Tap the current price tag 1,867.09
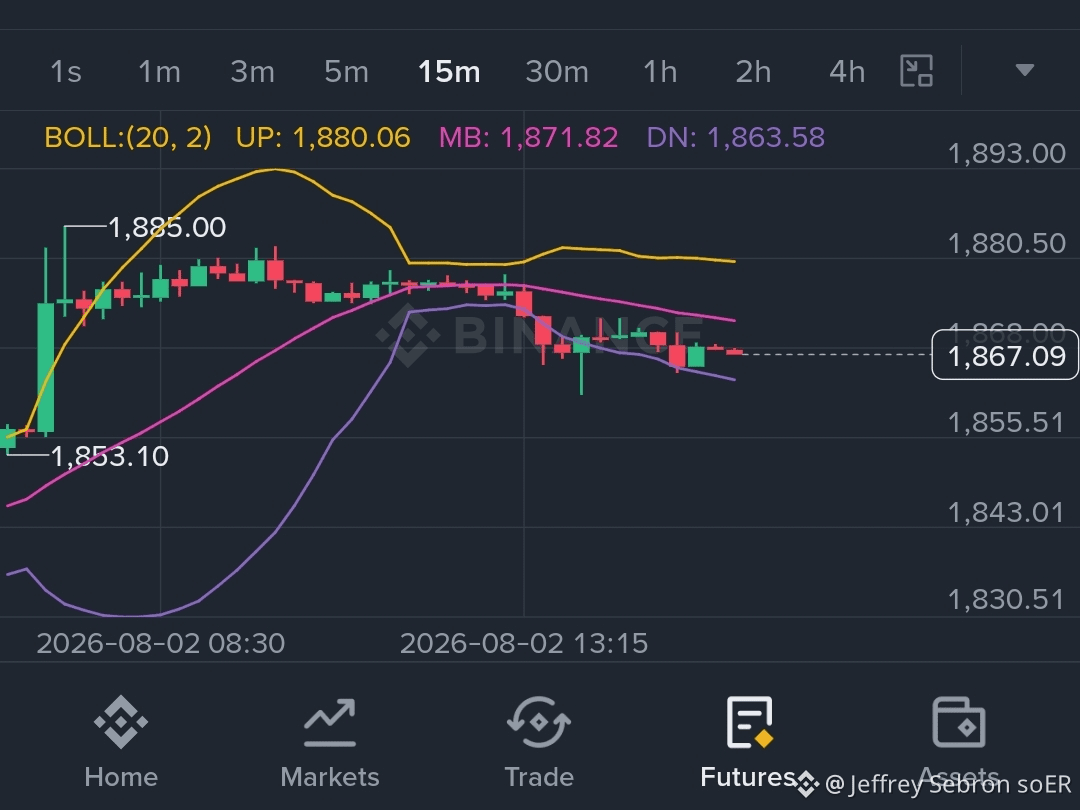 tap(1006, 355)
